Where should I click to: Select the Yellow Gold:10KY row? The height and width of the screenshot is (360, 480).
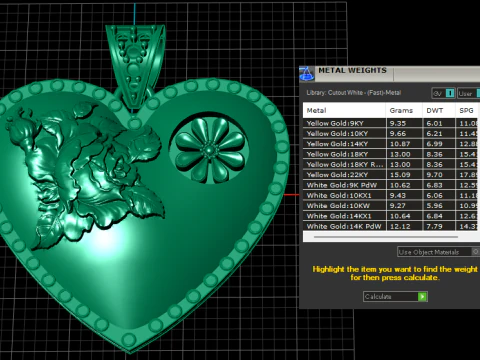391,134
